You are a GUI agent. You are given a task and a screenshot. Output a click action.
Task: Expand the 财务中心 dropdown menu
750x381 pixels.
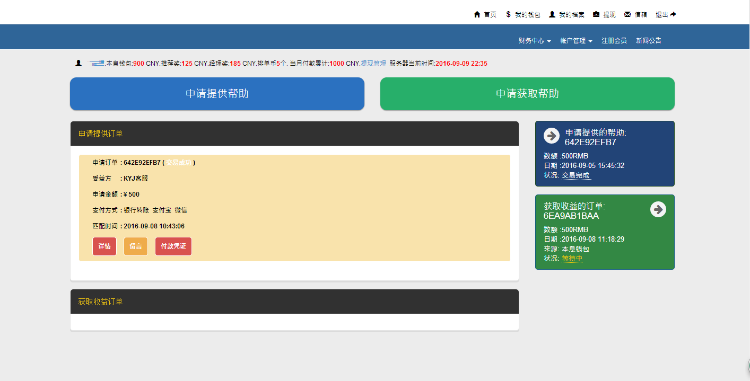click(534, 41)
